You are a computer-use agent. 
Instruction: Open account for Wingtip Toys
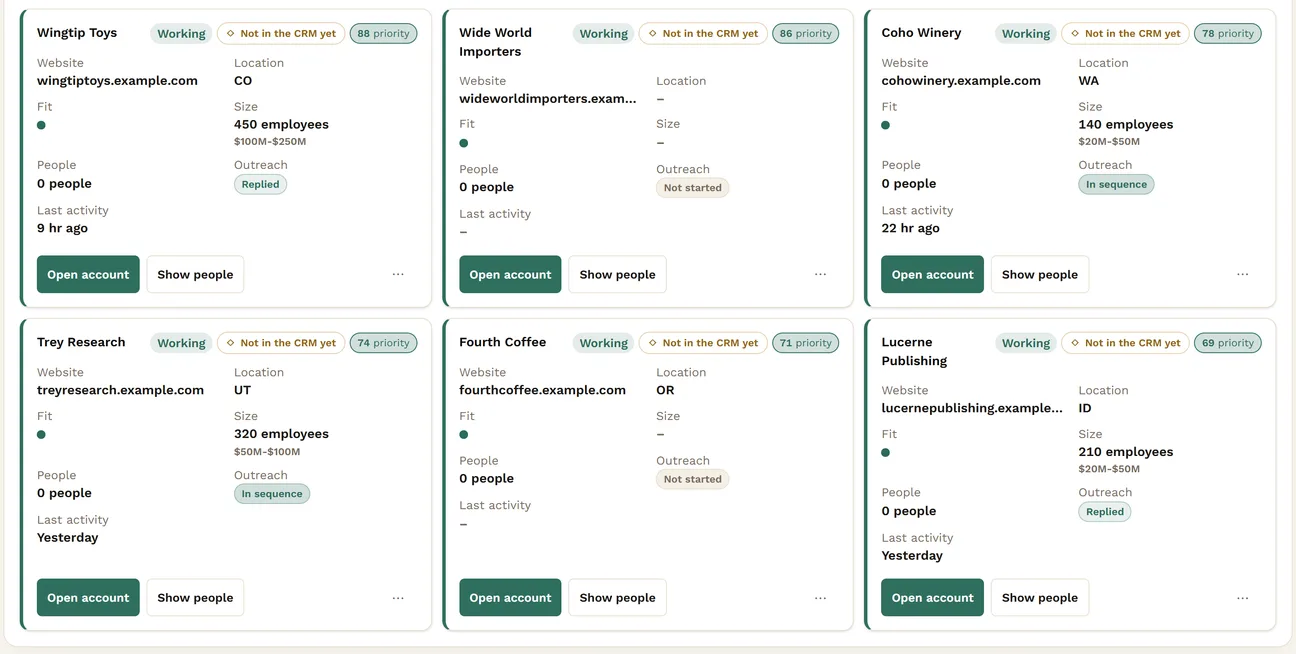(x=88, y=274)
